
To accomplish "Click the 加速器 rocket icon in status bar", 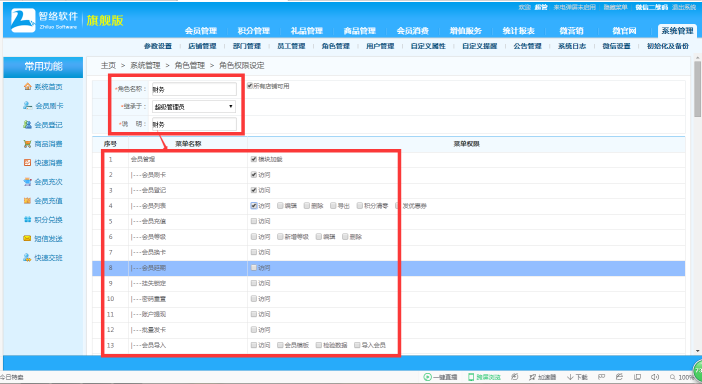I will coord(532,377).
